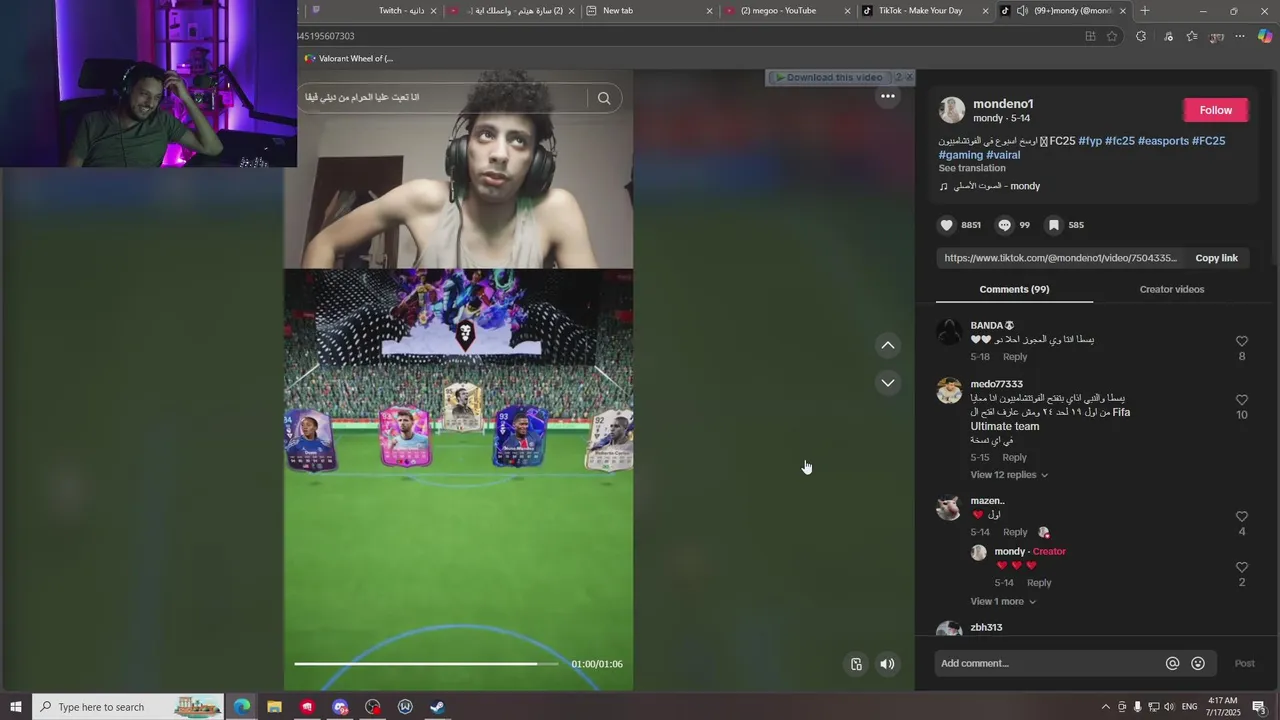Click Download this video overlay button
This screenshot has height=720, width=1280.
tap(832, 77)
